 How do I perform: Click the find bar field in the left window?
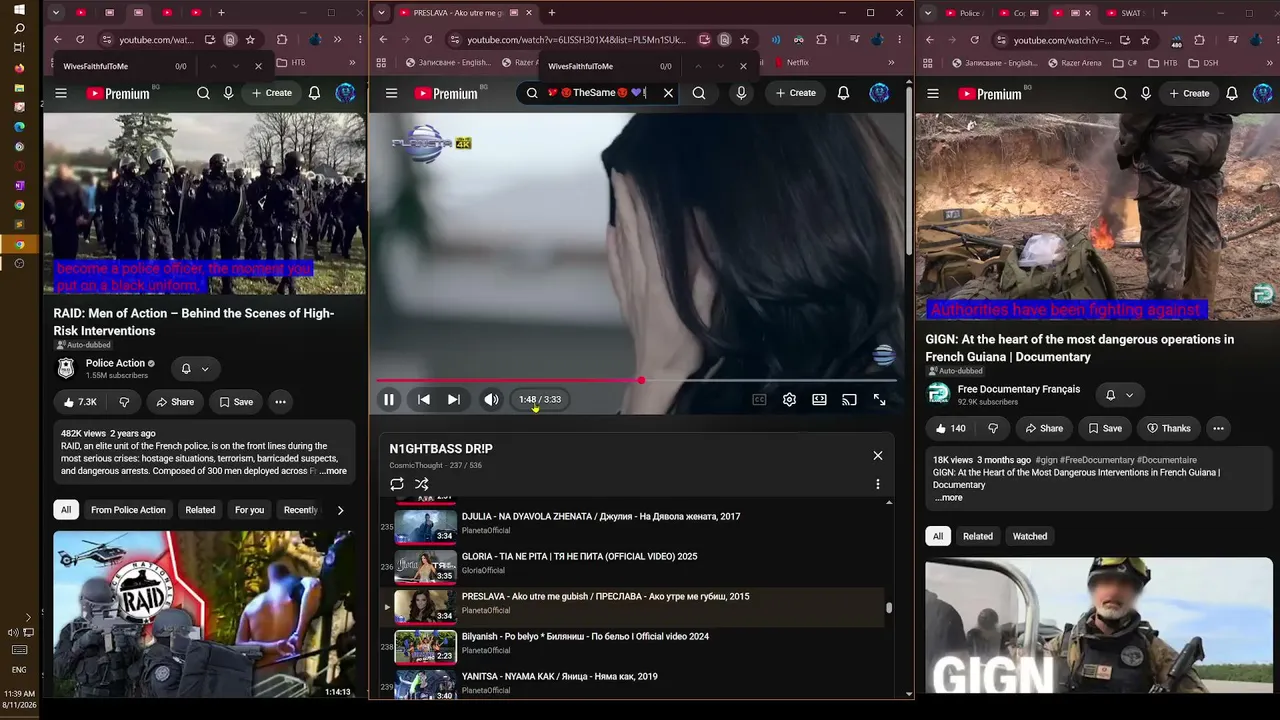coord(115,66)
